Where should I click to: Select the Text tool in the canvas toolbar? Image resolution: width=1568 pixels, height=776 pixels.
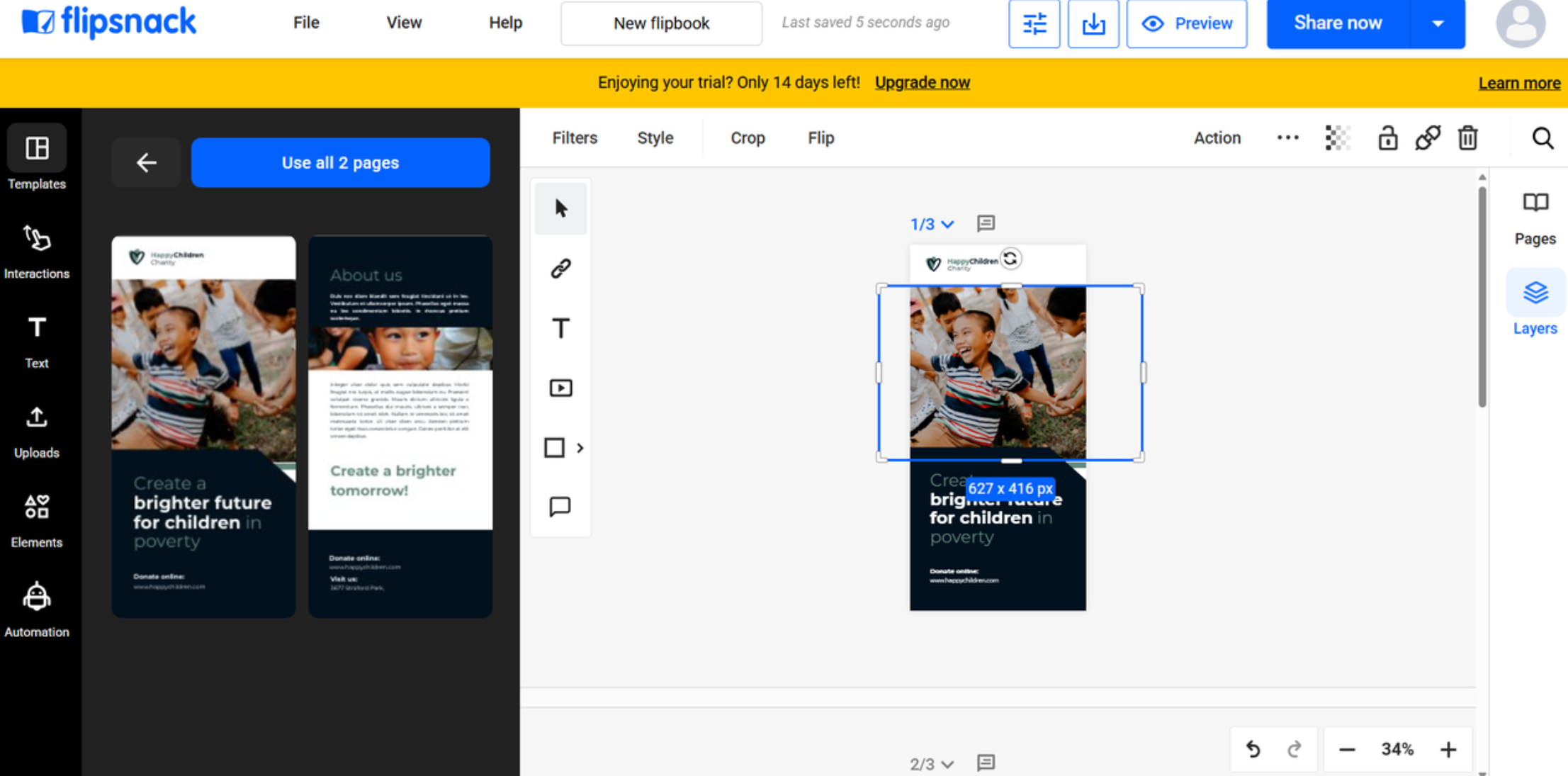point(560,328)
